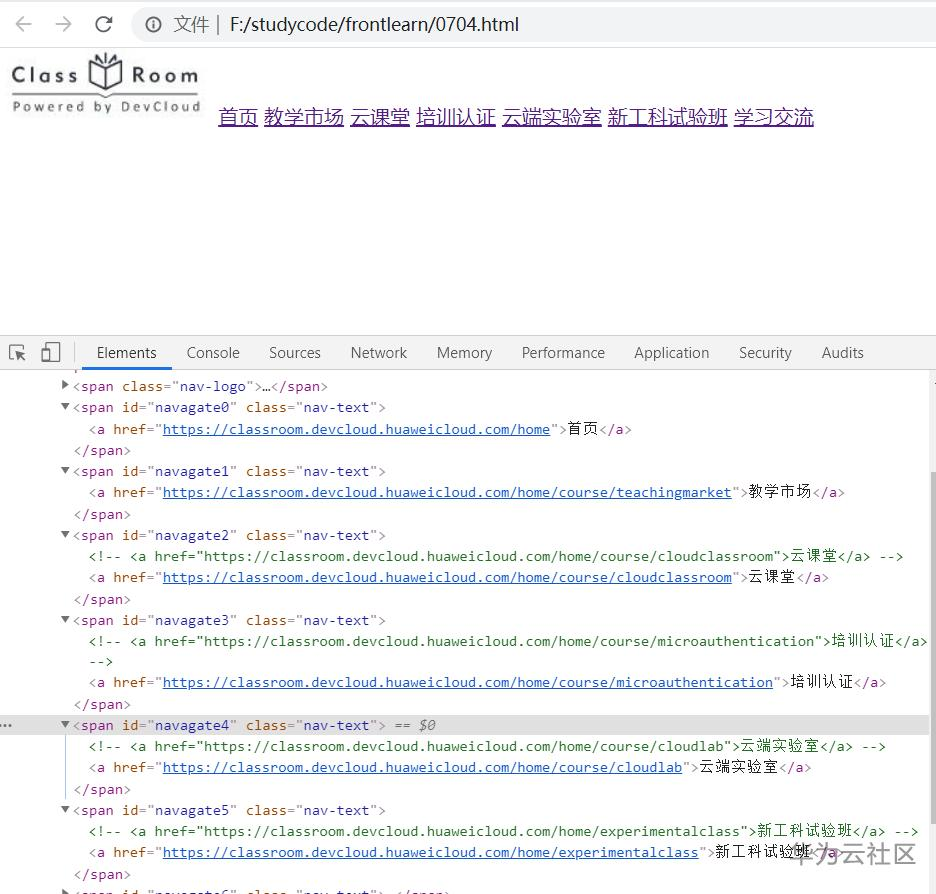
Task: Click the teachingmarket href in DOM tree
Action: [447, 493]
